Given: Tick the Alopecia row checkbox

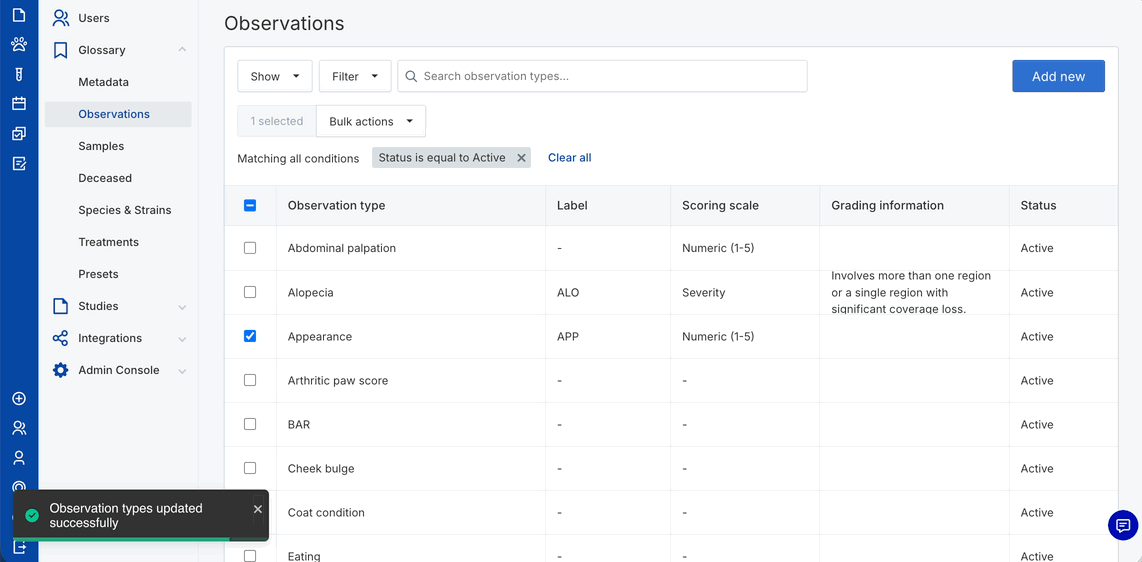Looking at the screenshot, I should coord(250,292).
